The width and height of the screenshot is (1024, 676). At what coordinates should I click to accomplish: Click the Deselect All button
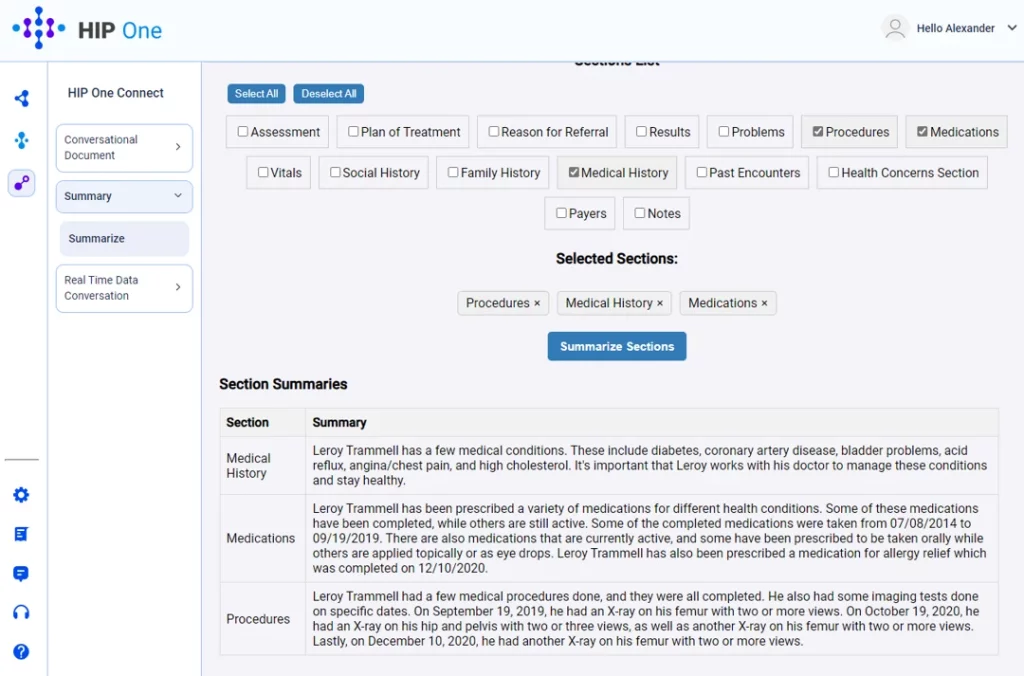pyautogui.click(x=328, y=94)
